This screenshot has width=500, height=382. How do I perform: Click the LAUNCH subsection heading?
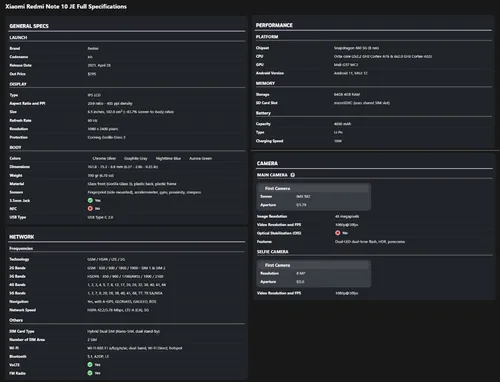[x=18, y=38]
